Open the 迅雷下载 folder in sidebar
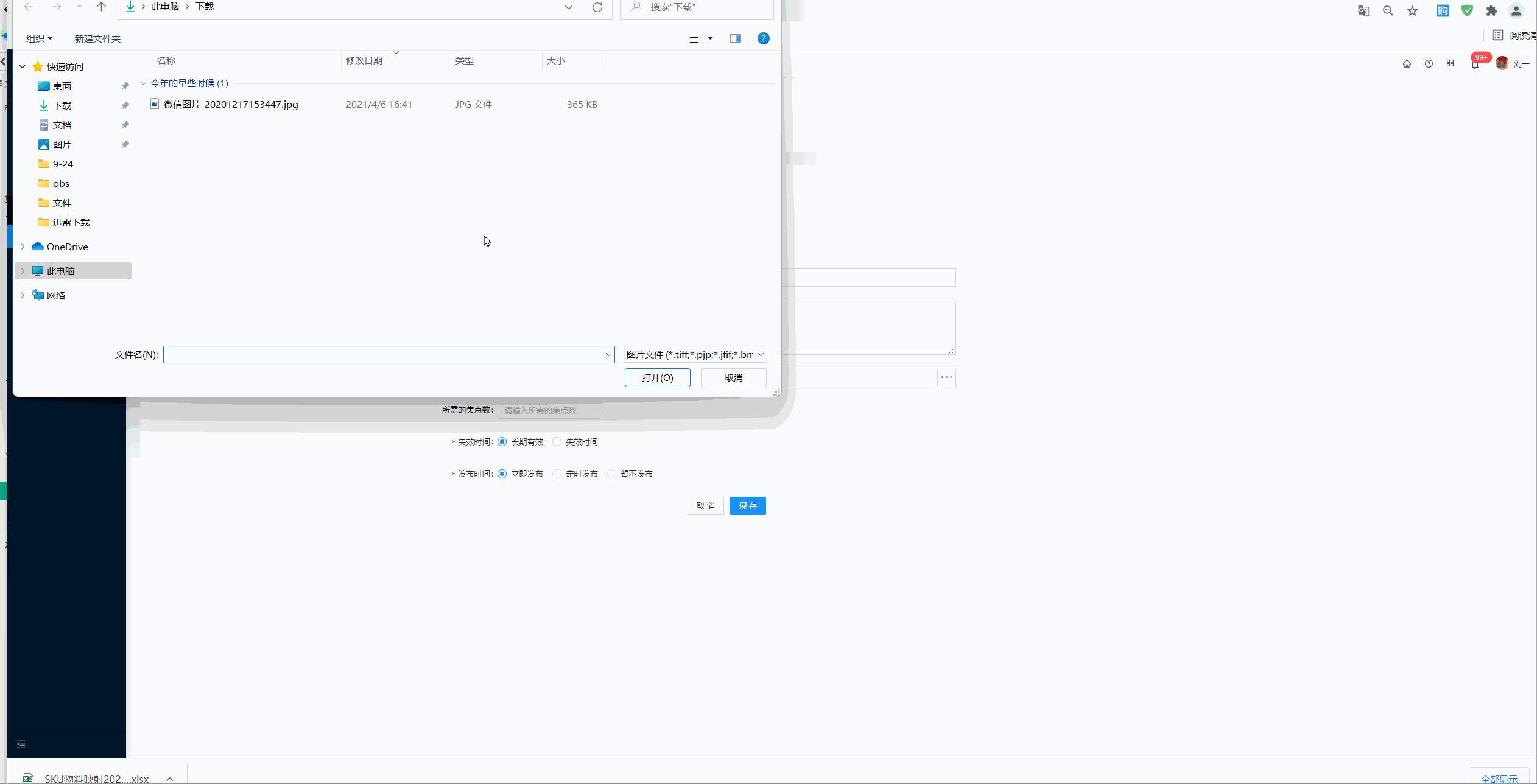Image resolution: width=1537 pixels, height=784 pixels. [x=71, y=222]
